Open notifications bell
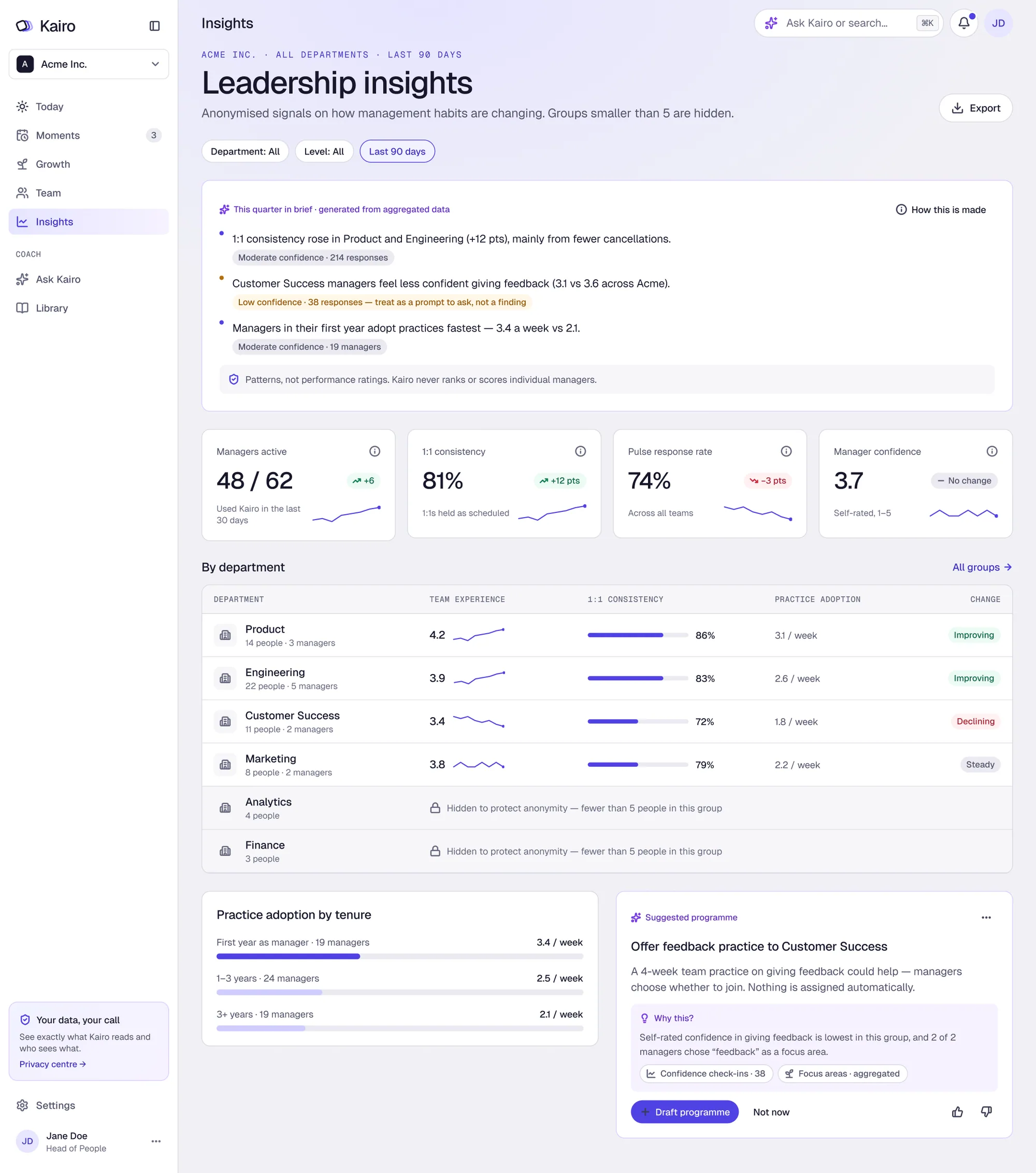Viewport: 1036px width, 1173px height. pyautogui.click(x=963, y=23)
